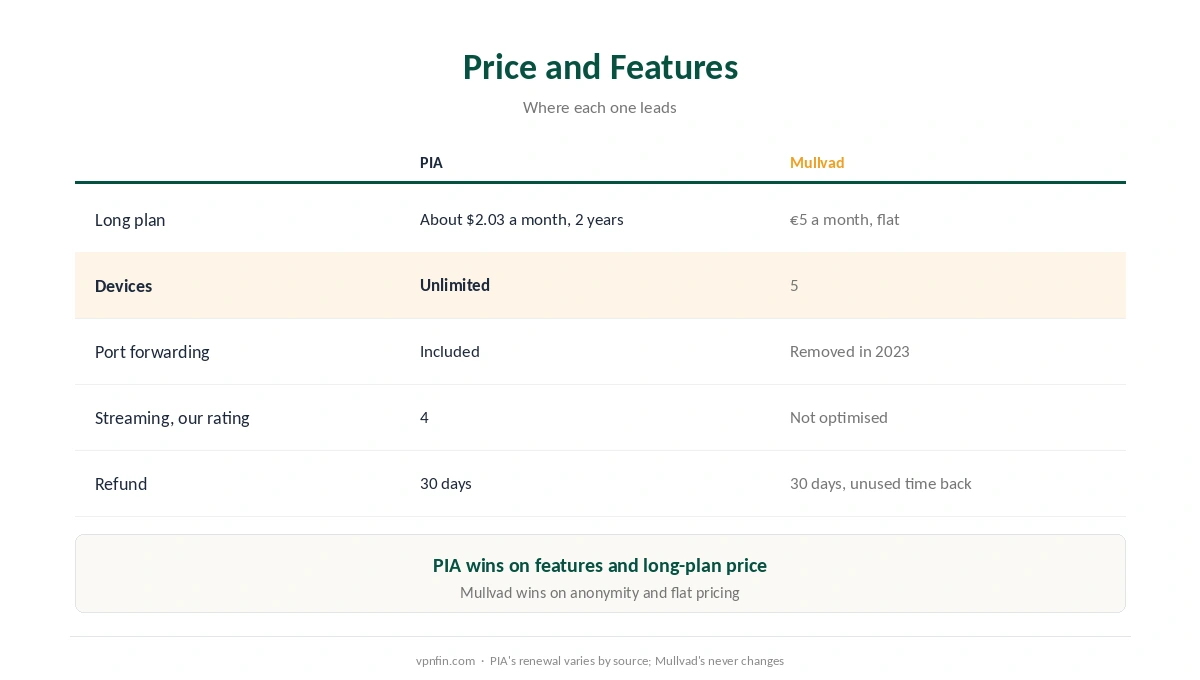Image resolution: width=1200 pixels, height=680 pixels.
Task: Click 'PIA wins on features and long-plan price'
Action: click(x=600, y=566)
